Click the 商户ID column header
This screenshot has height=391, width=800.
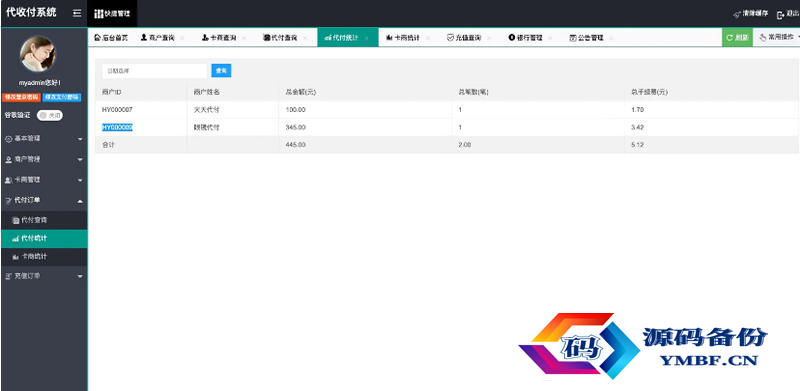[x=111, y=92]
